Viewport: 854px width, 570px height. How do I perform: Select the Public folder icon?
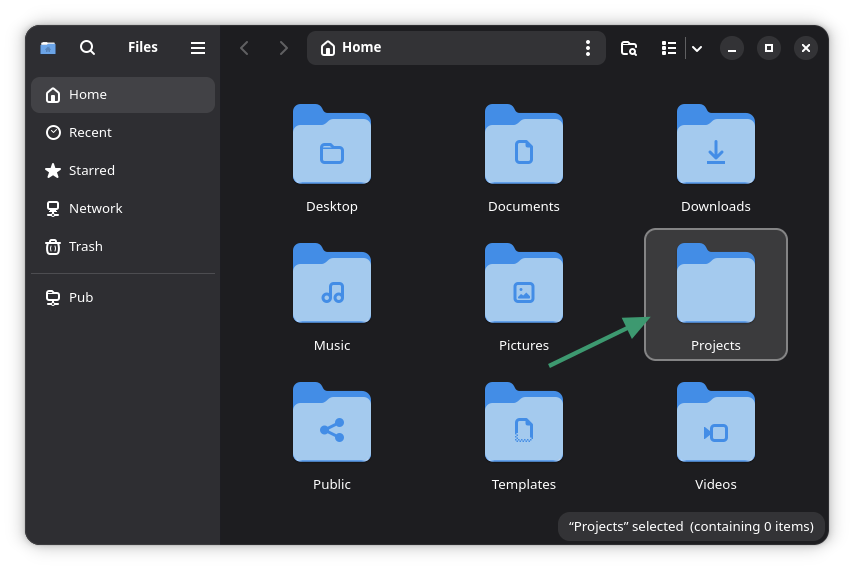[332, 422]
